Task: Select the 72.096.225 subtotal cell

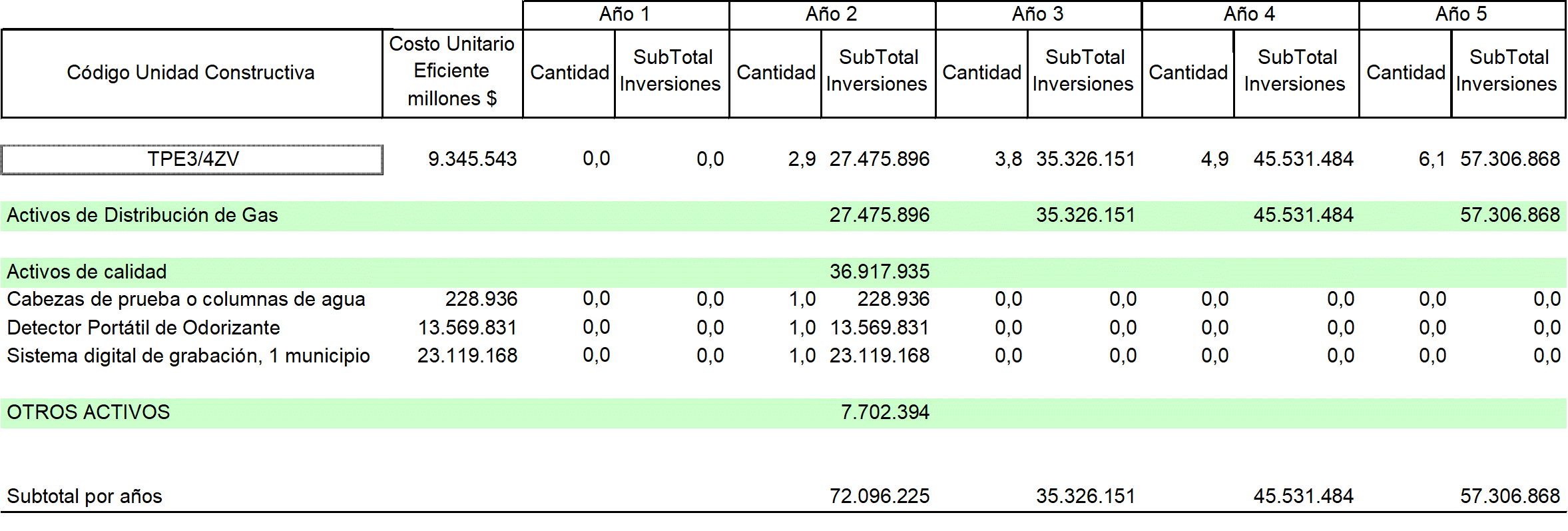Action: [x=879, y=496]
